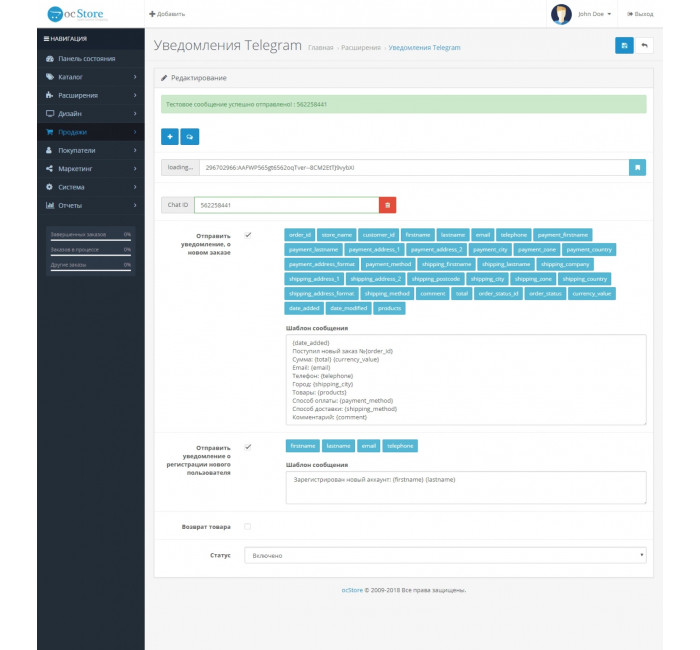The width and height of the screenshot is (700, 650).
Task: Insert the customer_id tag
Action: point(378,235)
